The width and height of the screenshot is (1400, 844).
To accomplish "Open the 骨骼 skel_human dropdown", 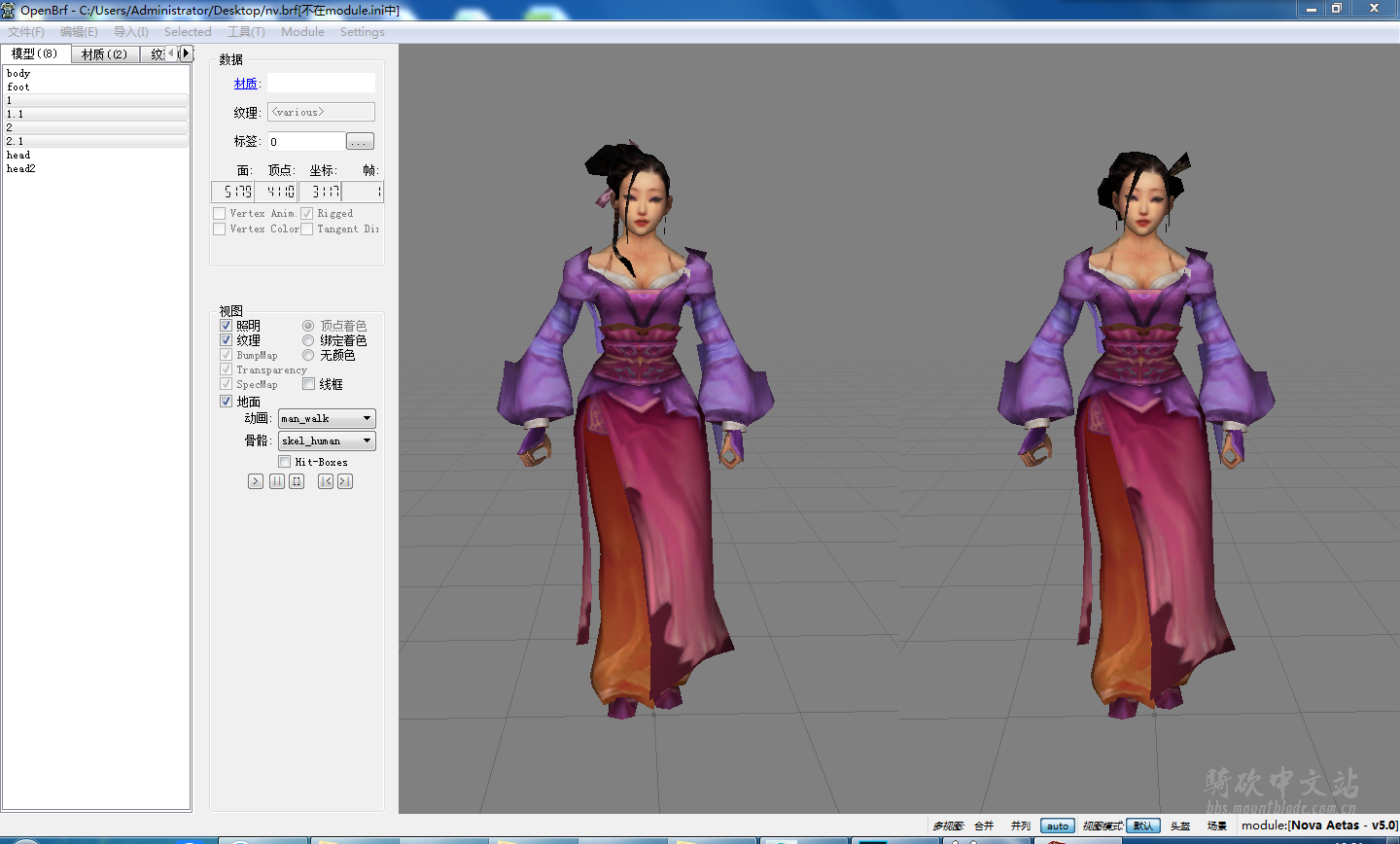I will (327, 440).
